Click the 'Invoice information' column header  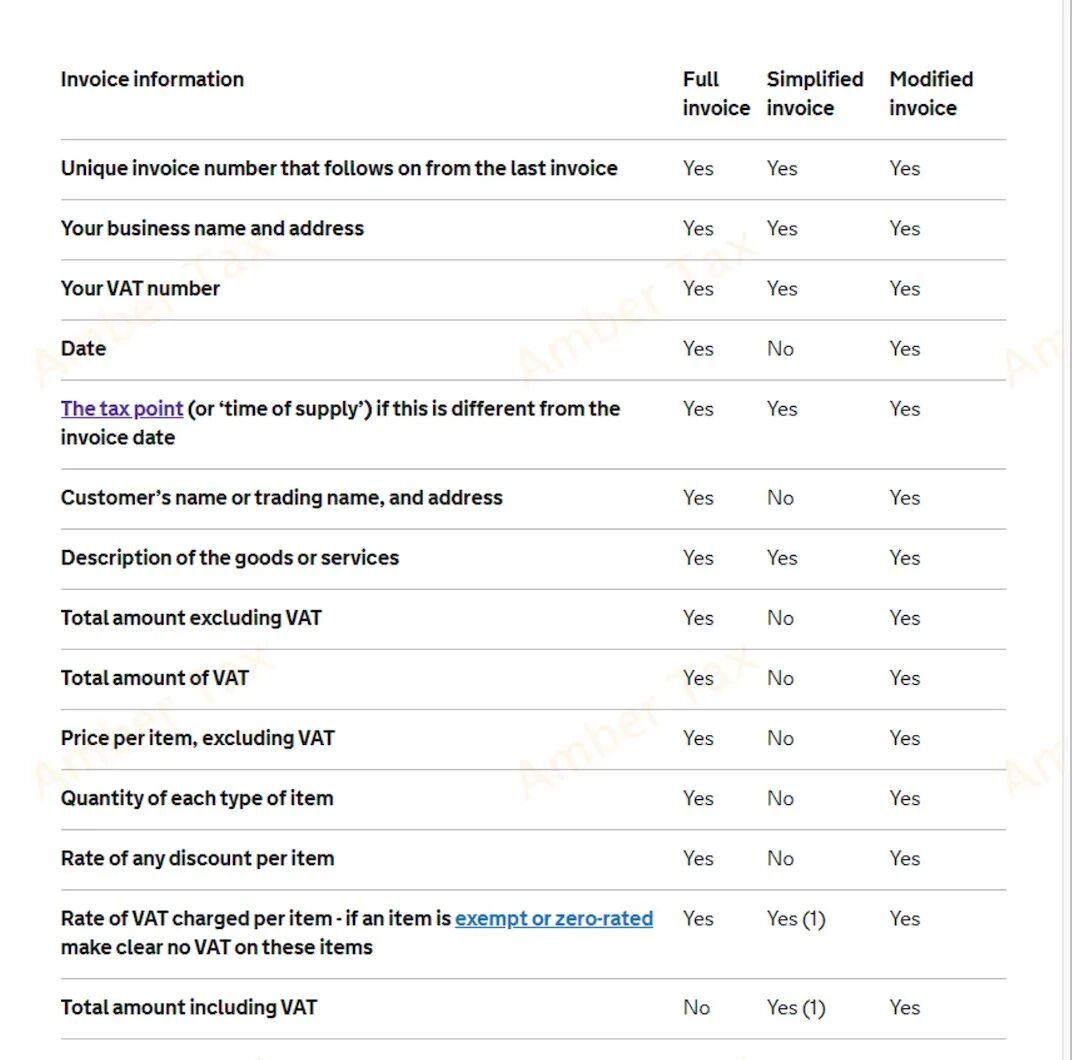pos(152,79)
